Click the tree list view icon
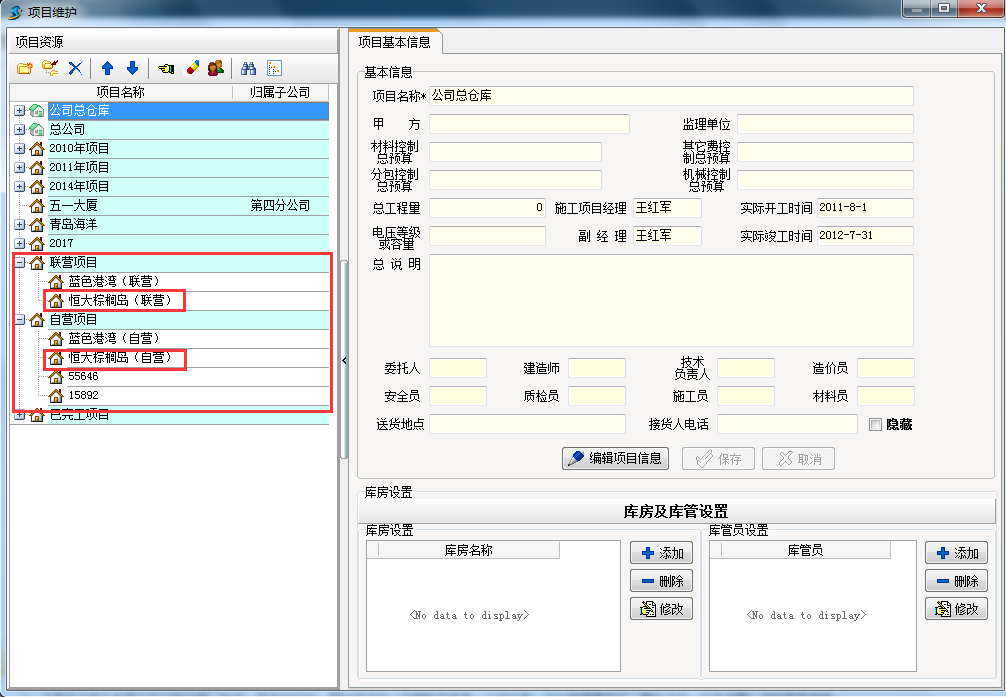Image resolution: width=1006 pixels, height=697 pixels. (274, 68)
